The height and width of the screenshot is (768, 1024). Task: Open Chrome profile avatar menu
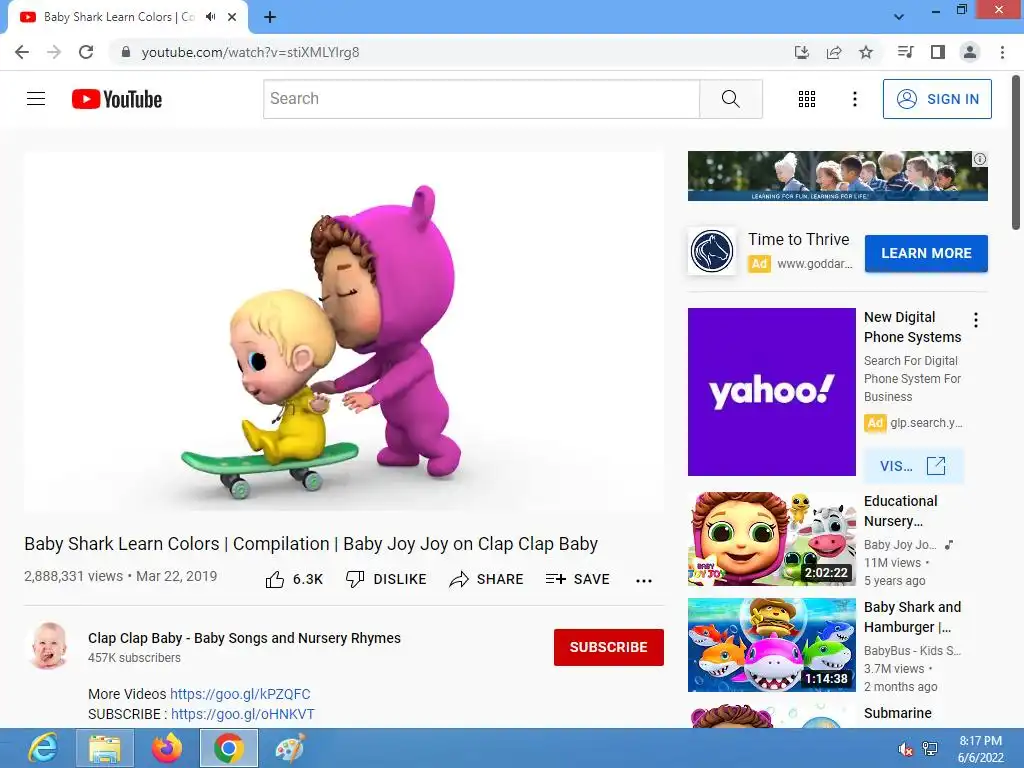click(970, 52)
